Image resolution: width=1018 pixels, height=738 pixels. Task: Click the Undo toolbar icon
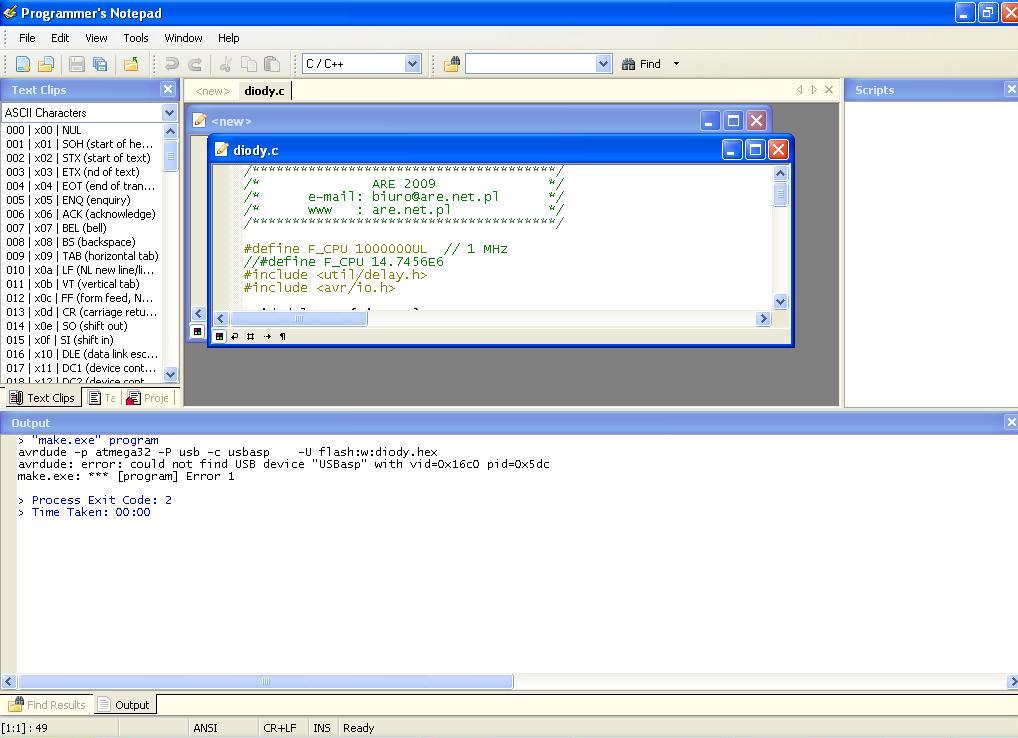[172, 64]
